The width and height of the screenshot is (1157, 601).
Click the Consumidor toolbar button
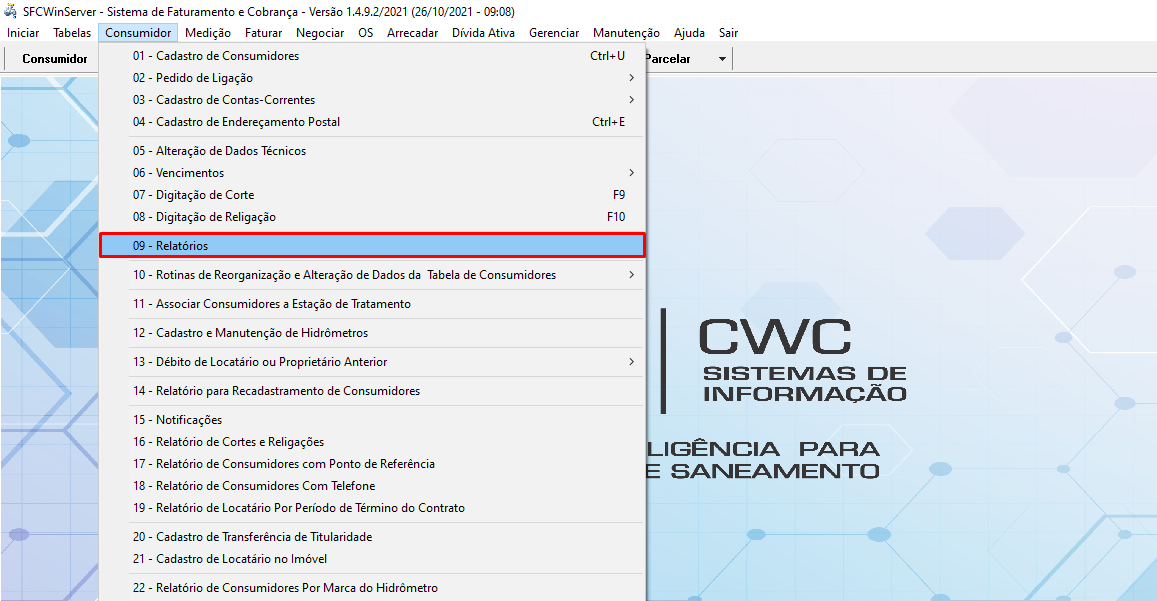49,57
